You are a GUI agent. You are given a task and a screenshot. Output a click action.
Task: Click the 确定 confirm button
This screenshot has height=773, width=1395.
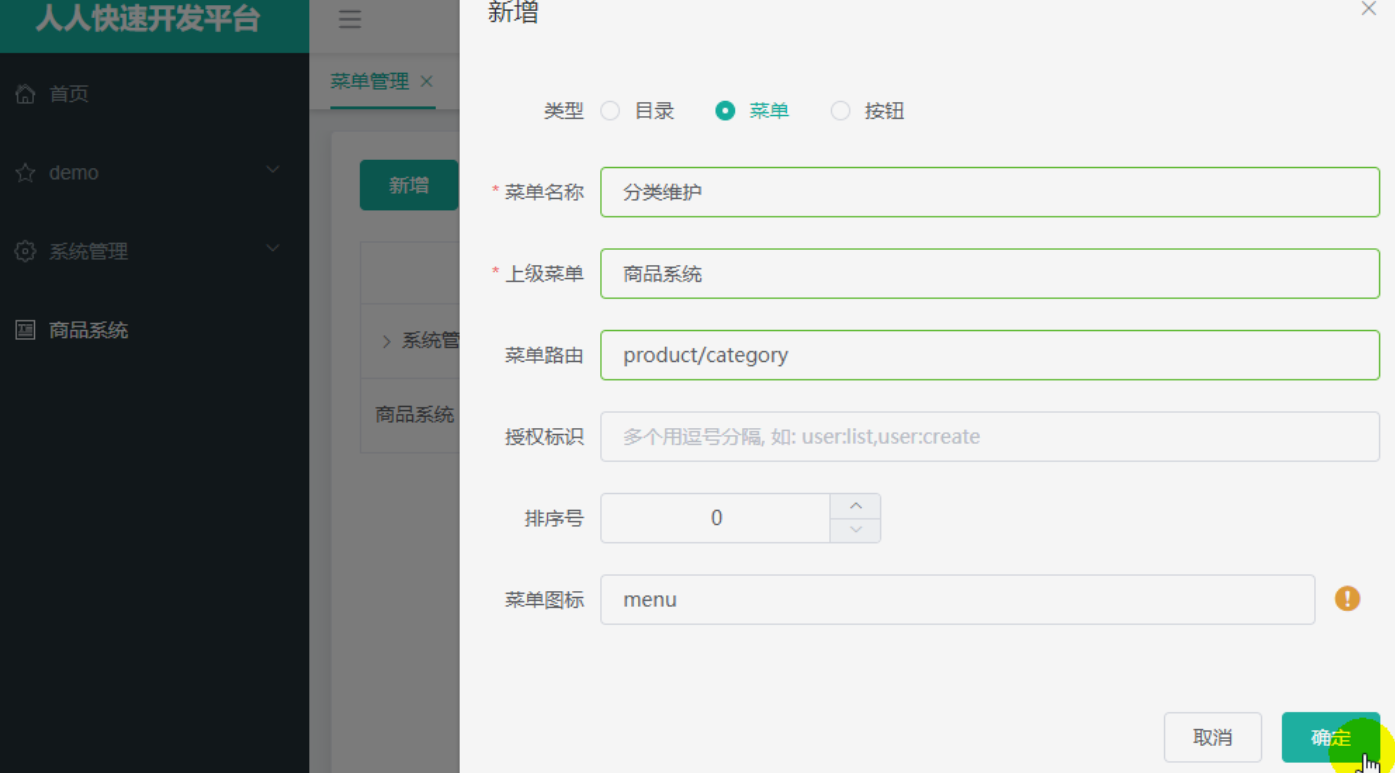coord(1330,738)
